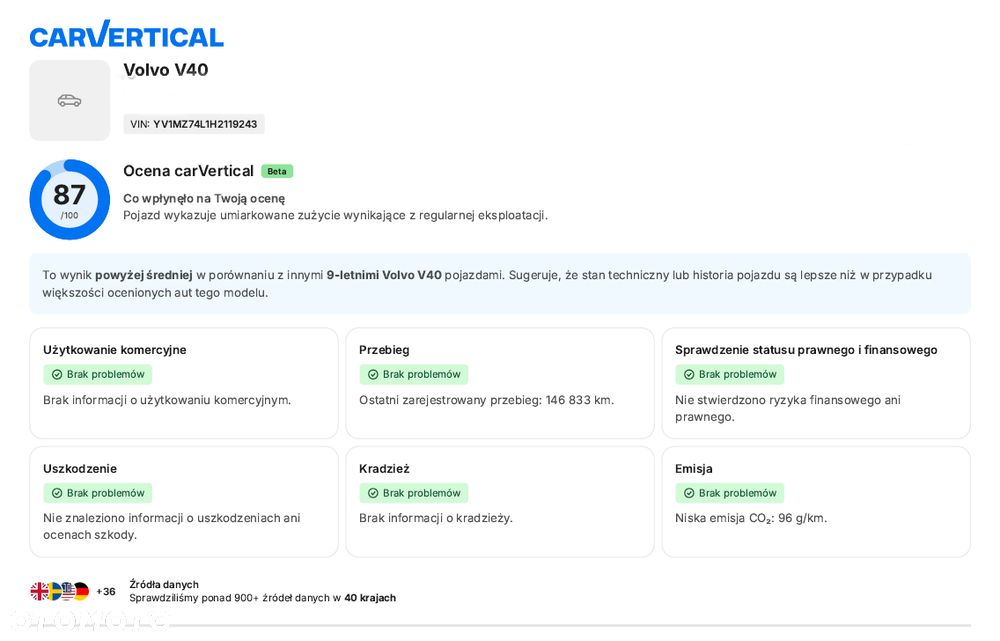
Task: Click the carVertical logo
Action: tap(126, 34)
